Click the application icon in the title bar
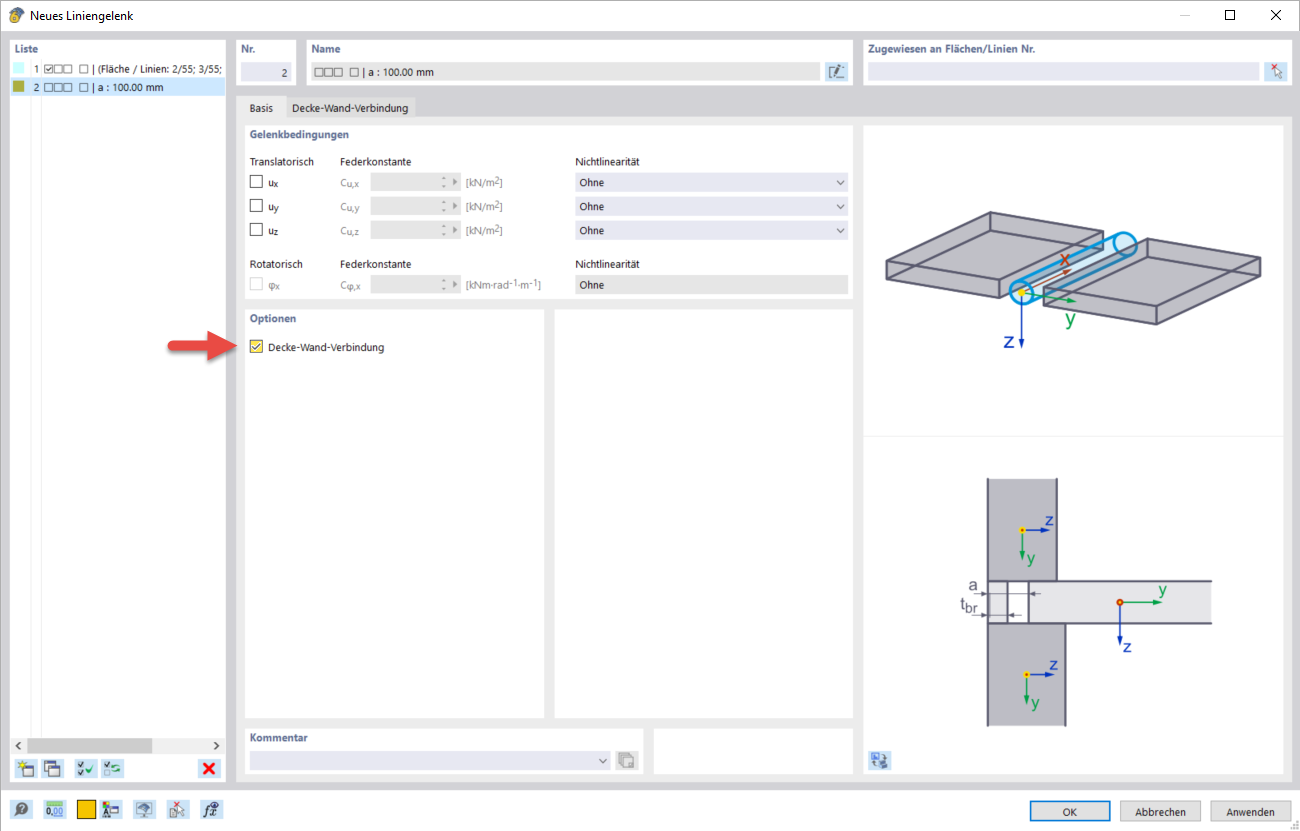This screenshot has width=1300, height=831. (16, 15)
